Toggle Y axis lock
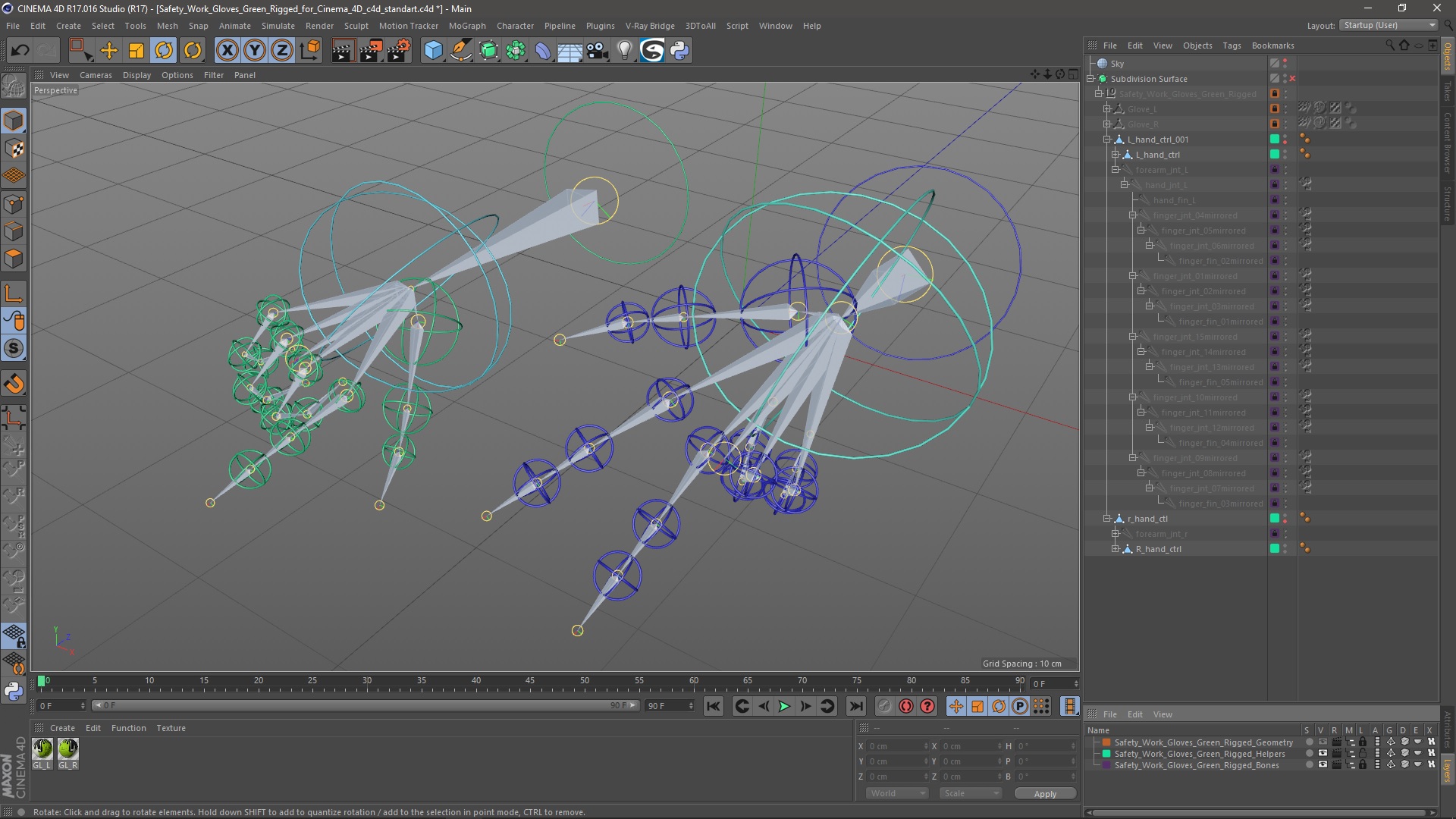Image resolution: width=1456 pixels, height=819 pixels. (255, 51)
